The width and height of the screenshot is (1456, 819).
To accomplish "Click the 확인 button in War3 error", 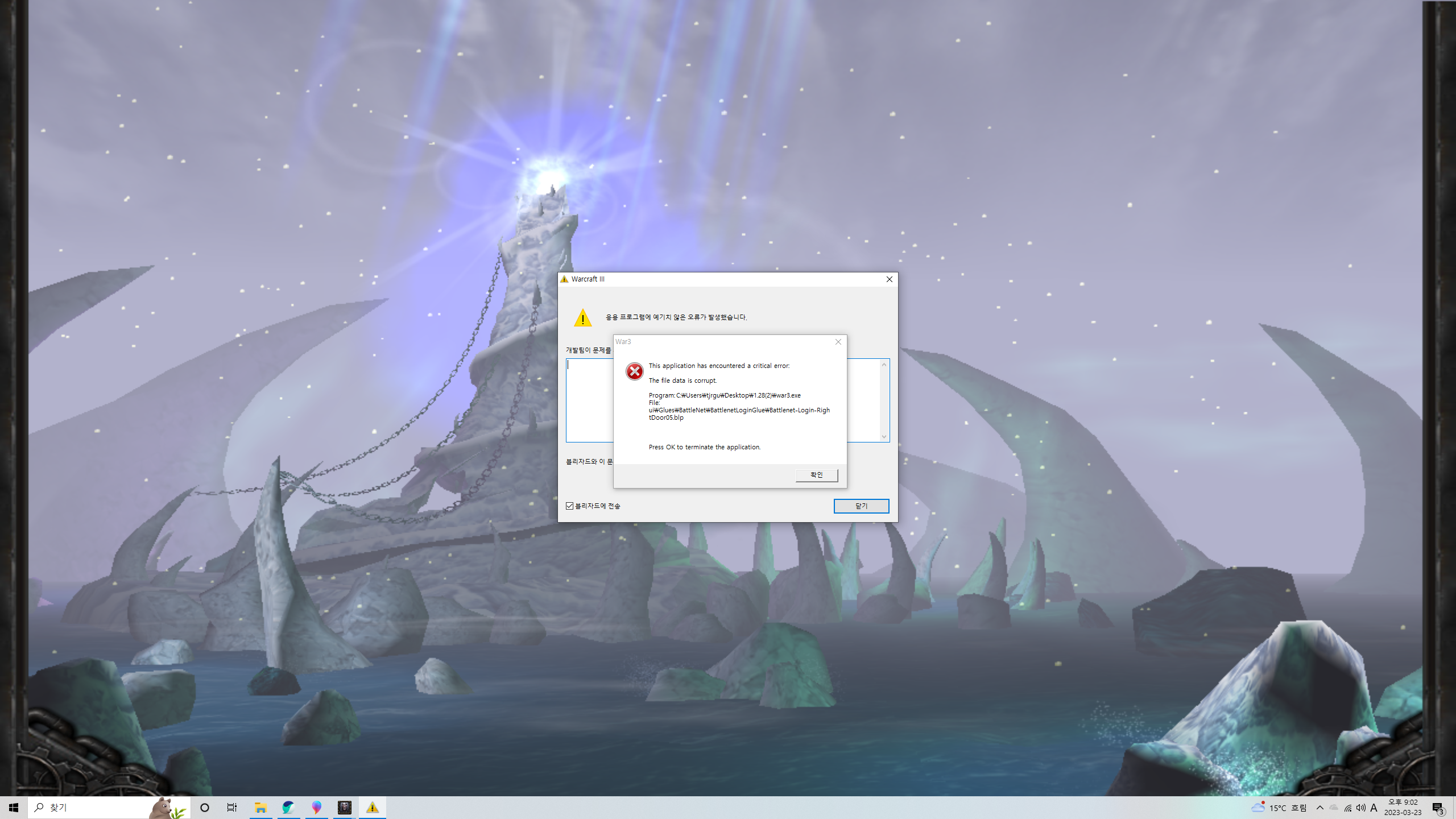I will point(816,475).
